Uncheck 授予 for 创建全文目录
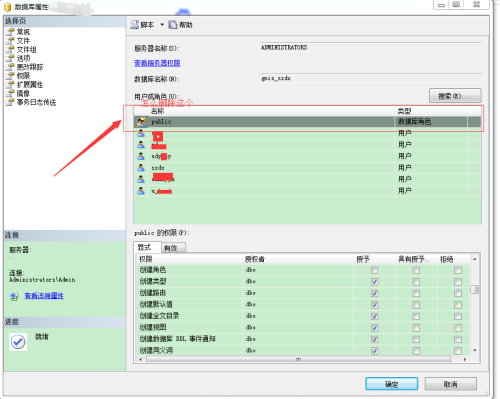Viewport: 500px width, 399px height. 375,316
